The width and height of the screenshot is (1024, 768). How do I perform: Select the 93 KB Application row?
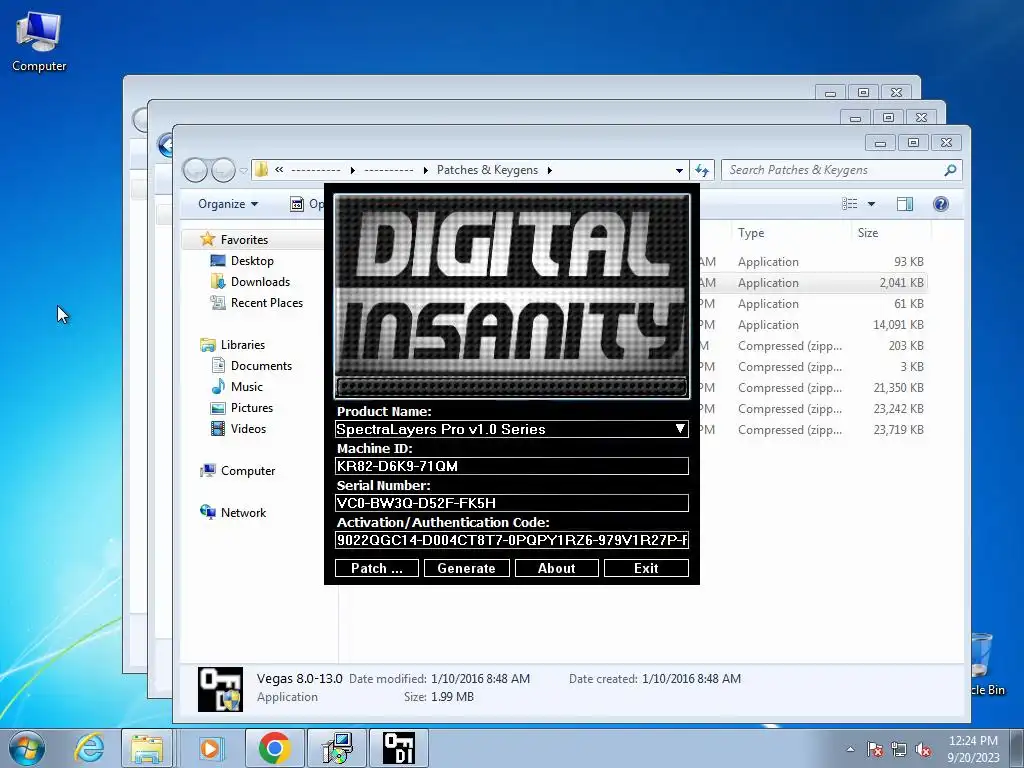[813, 262]
